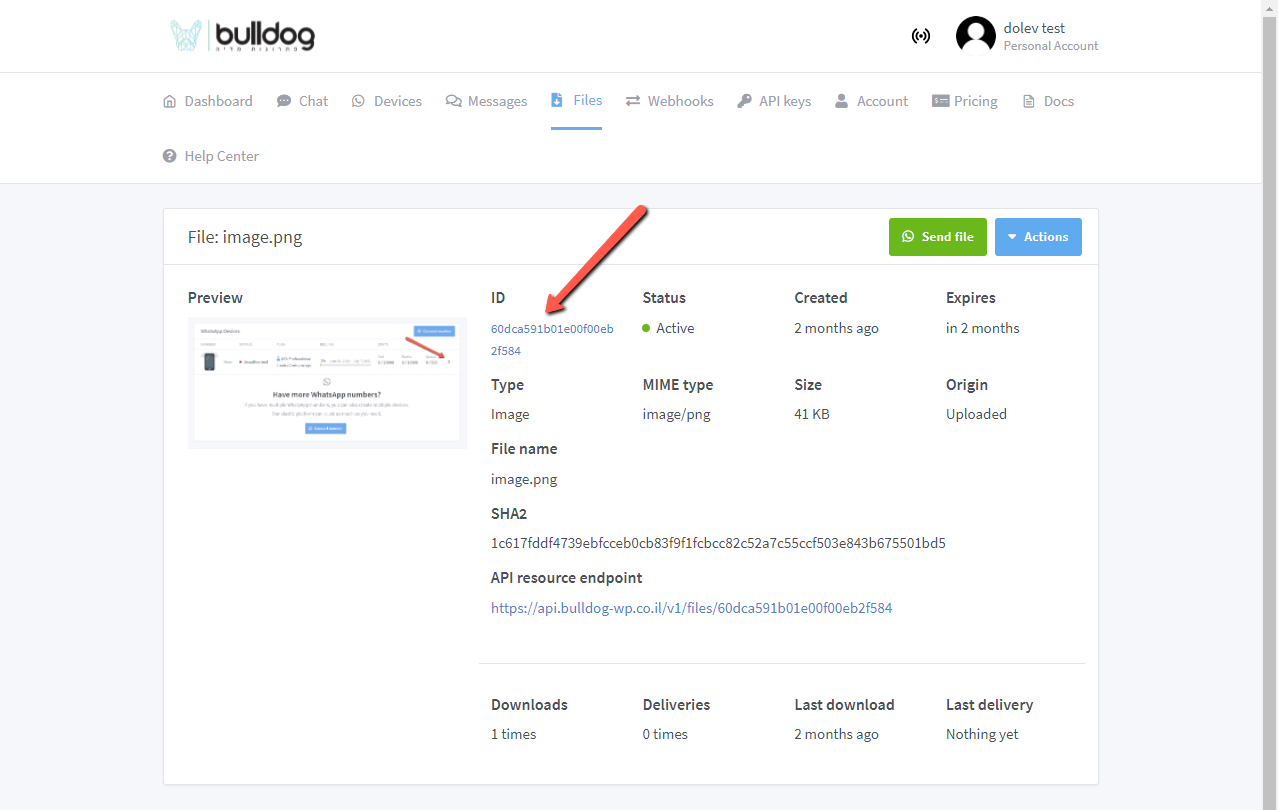The image size is (1278, 810).
Task: Click the Personal Account label
Action: click(1051, 46)
